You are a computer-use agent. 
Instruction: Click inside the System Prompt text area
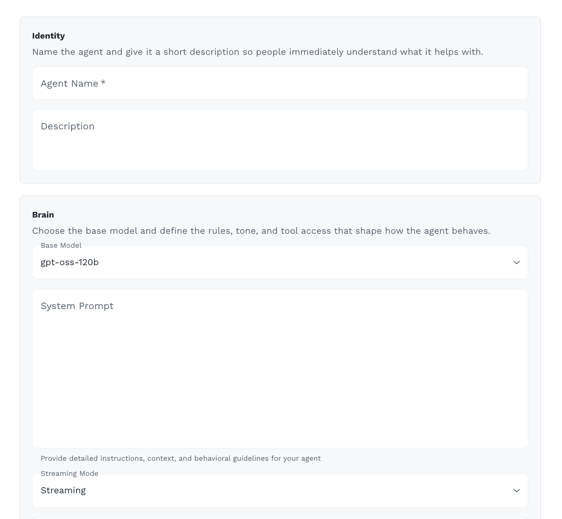(280, 368)
